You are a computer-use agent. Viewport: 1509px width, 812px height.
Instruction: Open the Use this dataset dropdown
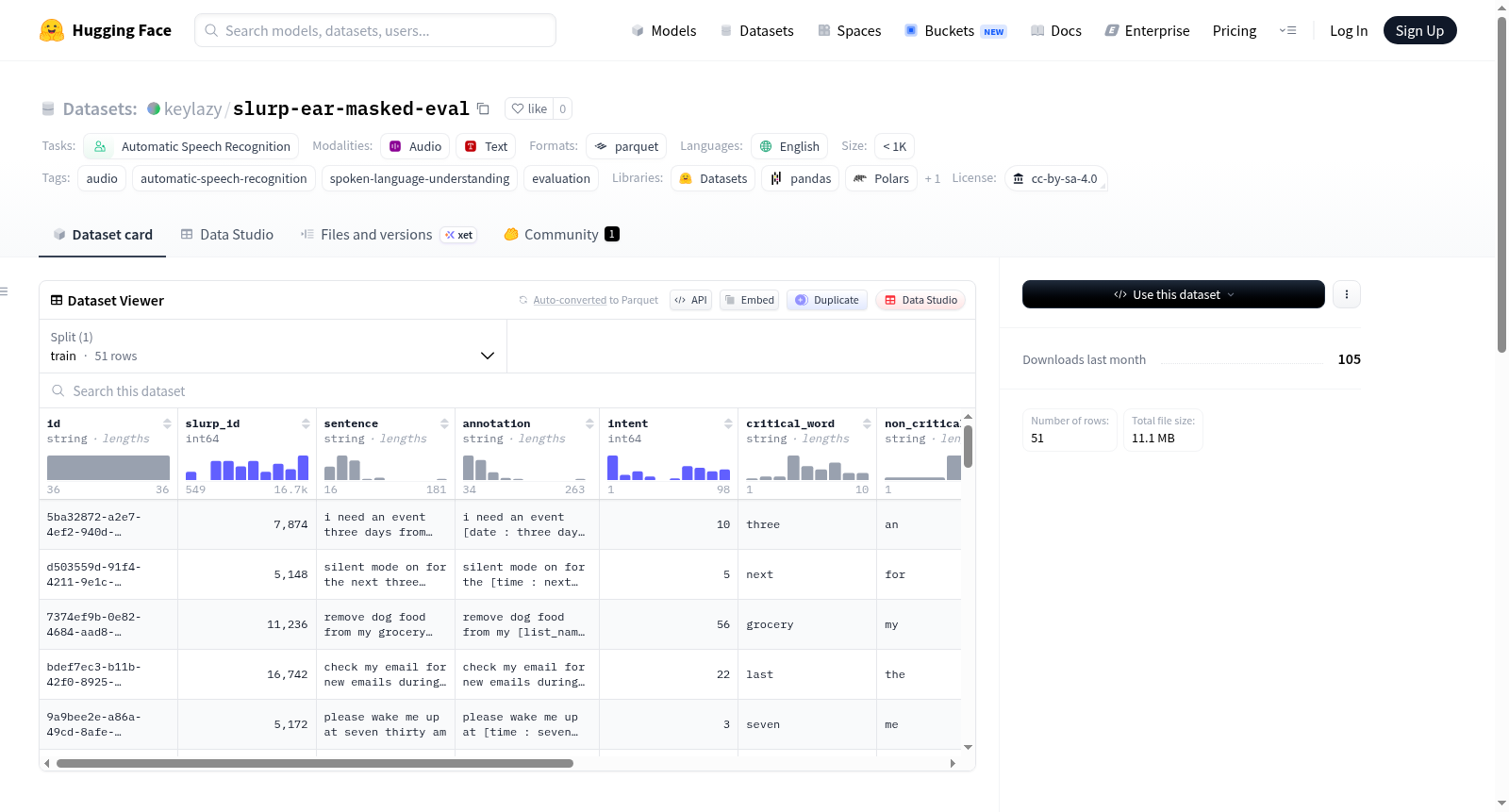click(x=1173, y=294)
